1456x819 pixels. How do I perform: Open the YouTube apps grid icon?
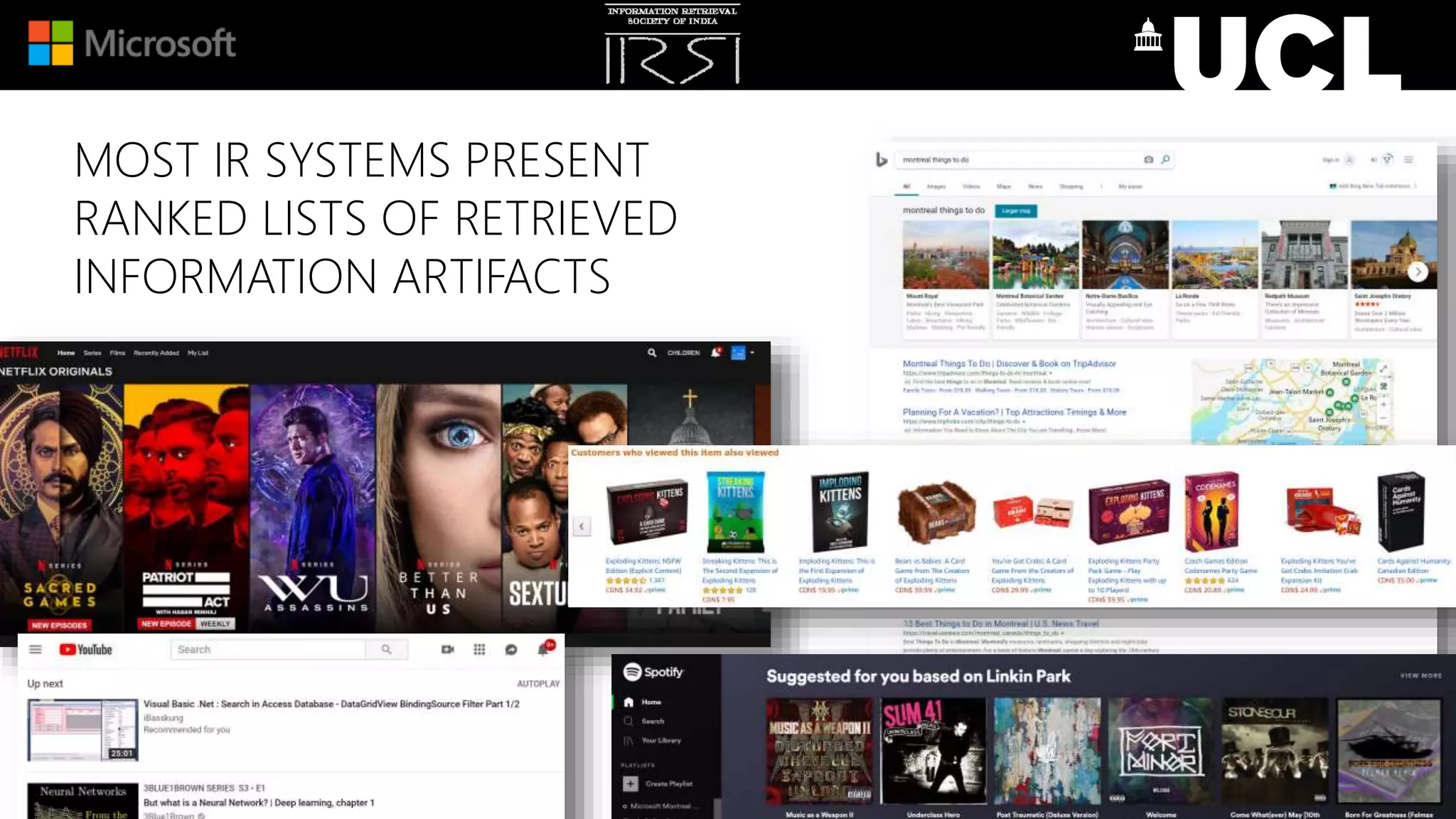coord(479,649)
